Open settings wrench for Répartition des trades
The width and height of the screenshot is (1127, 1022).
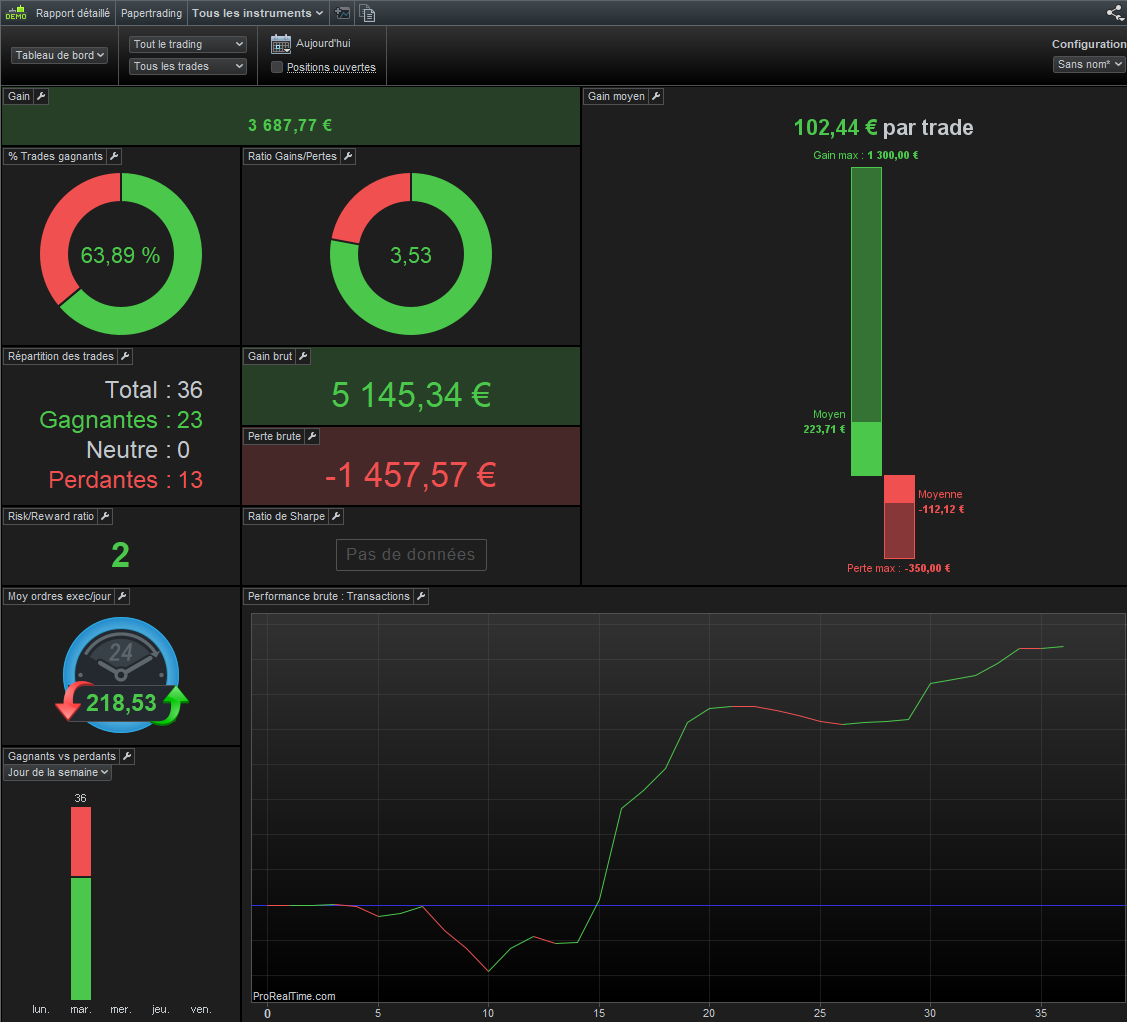click(x=125, y=356)
